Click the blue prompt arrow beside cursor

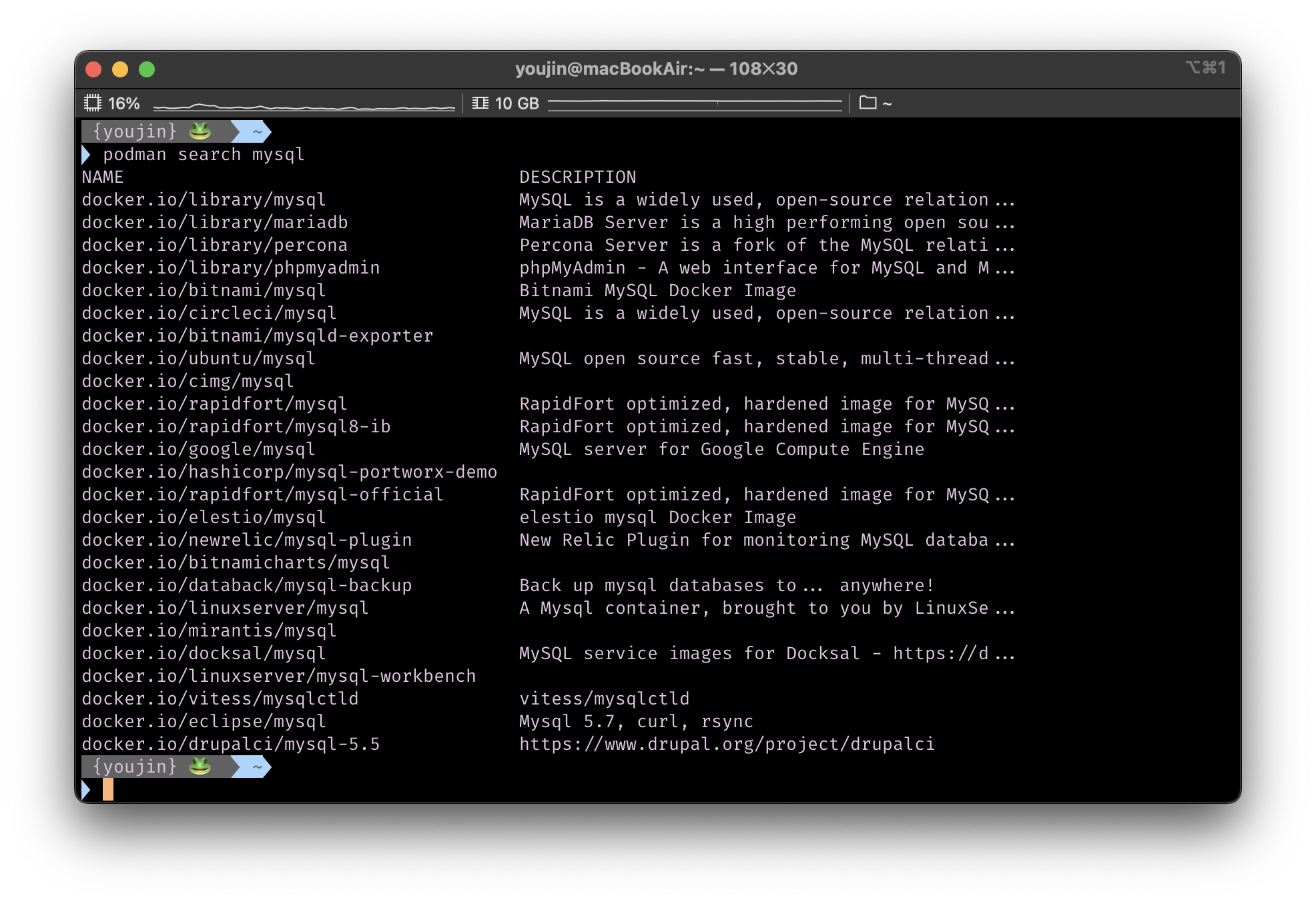pos(86,790)
